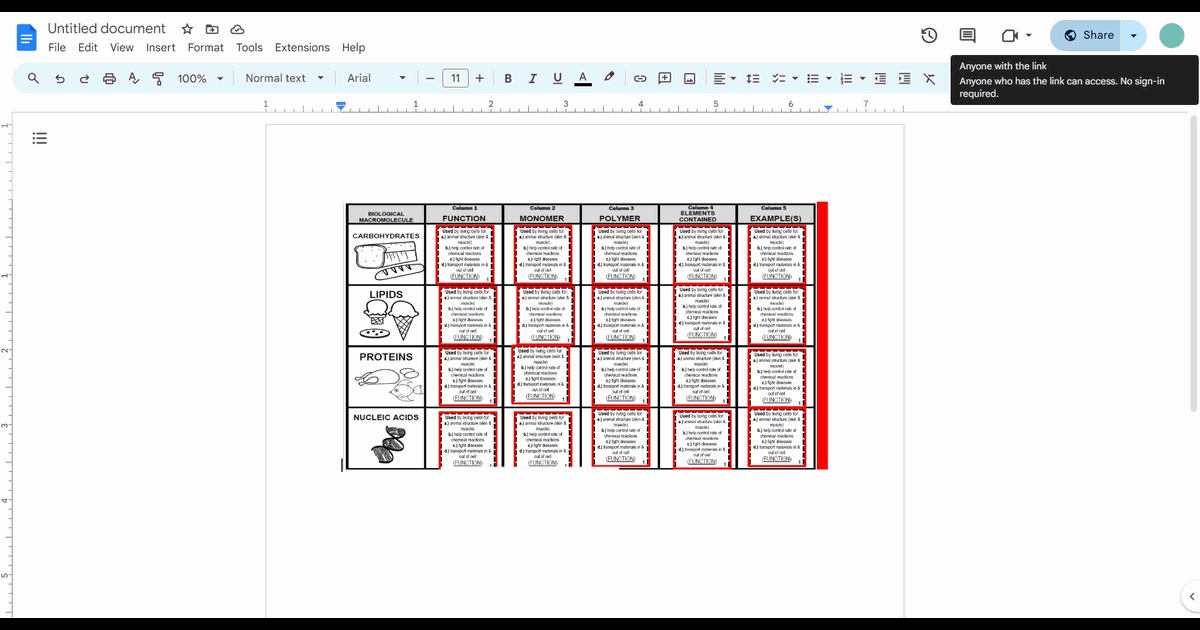Open the Insert menu
This screenshot has width=1200, height=630.
[160, 47]
